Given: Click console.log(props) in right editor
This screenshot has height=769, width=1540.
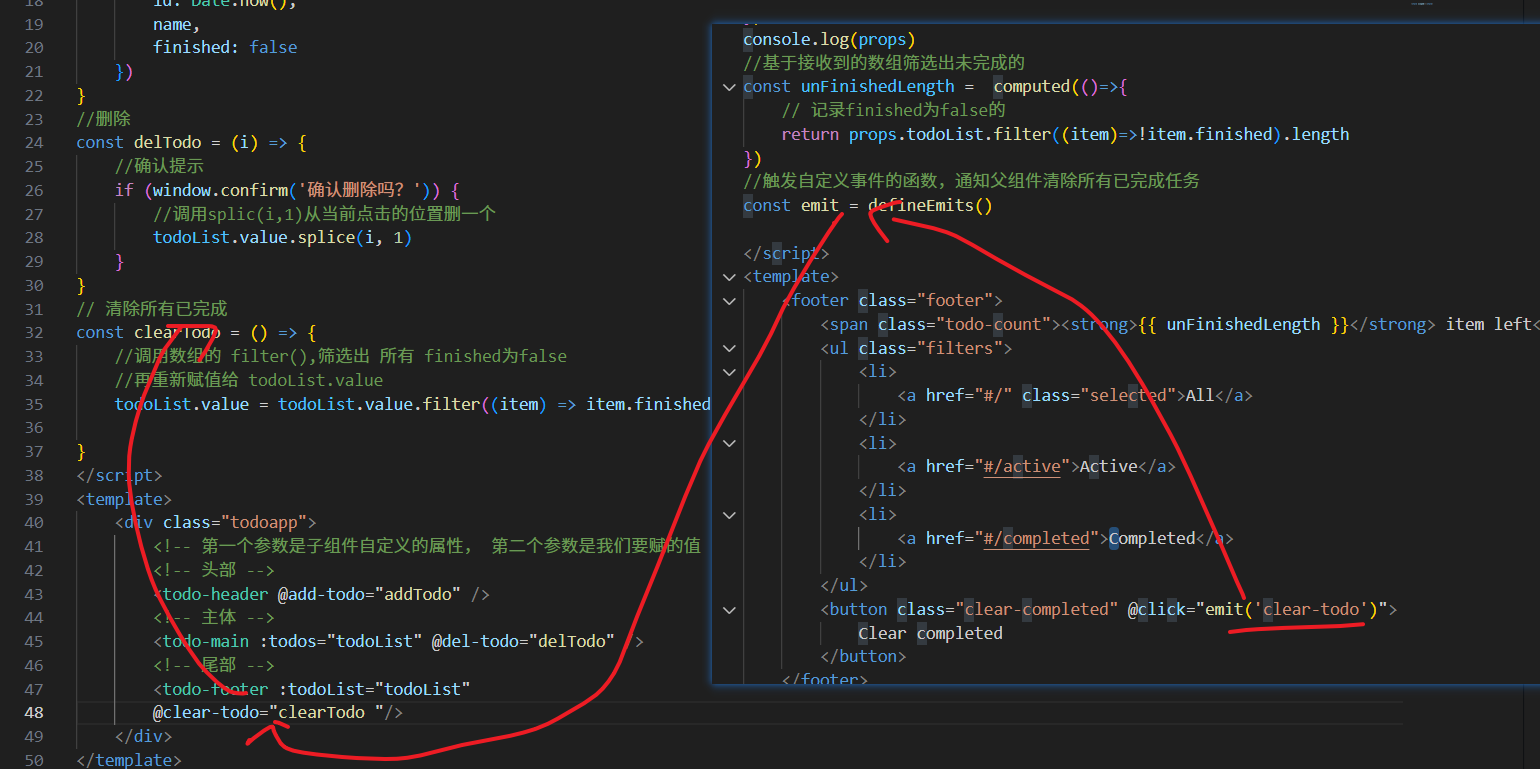Looking at the screenshot, I should pos(830,39).
